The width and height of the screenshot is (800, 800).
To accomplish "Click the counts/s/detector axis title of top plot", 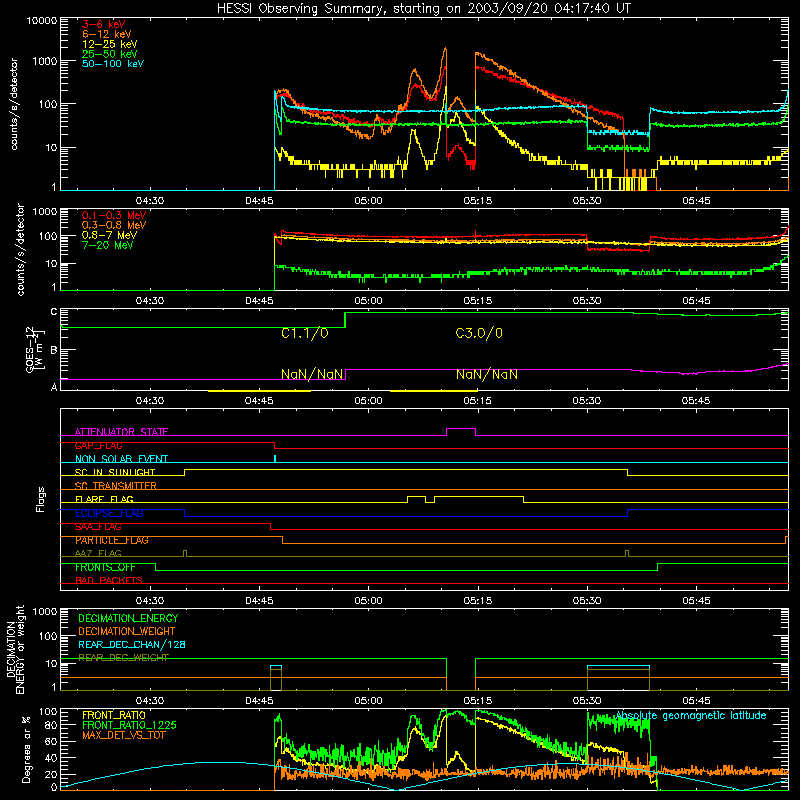I will pos(14,104).
